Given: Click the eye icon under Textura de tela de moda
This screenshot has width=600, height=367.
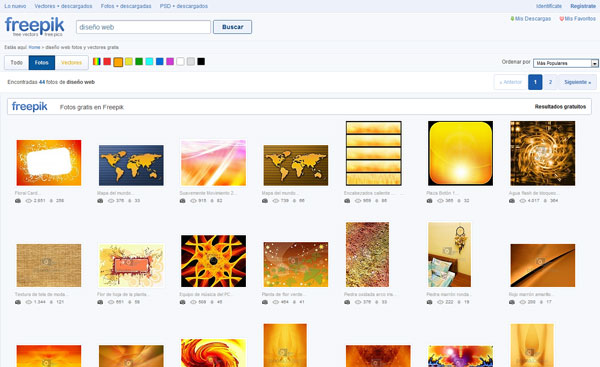Looking at the screenshot, I should [29, 302].
